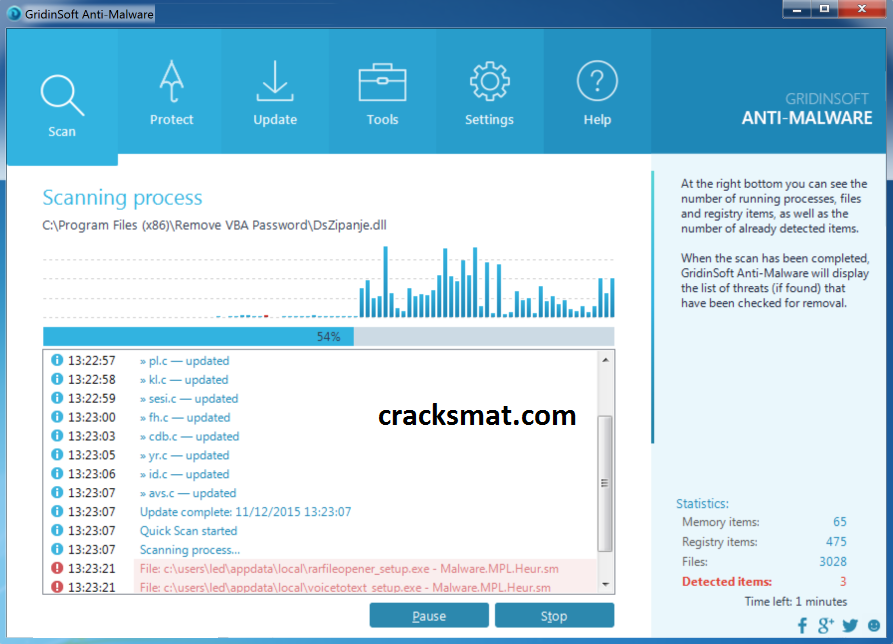893x644 pixels.
Task: Close the GridinSoft Anti-Malware window
Action: 862,9
